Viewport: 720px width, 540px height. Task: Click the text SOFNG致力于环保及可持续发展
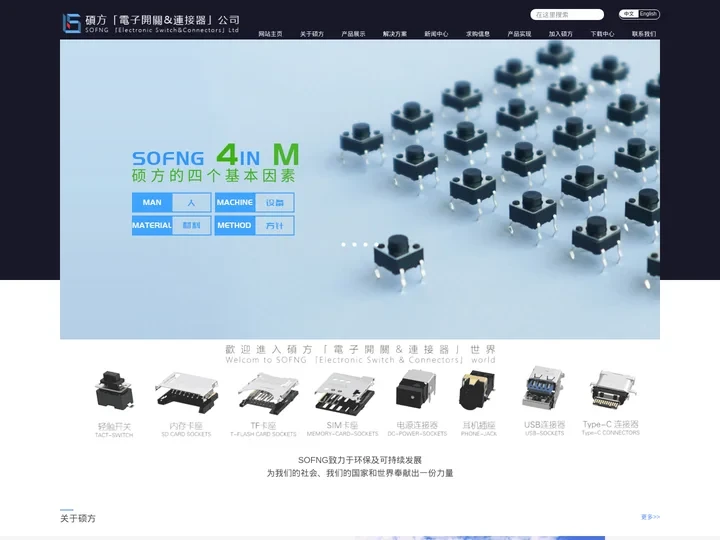tap(360, 460)
